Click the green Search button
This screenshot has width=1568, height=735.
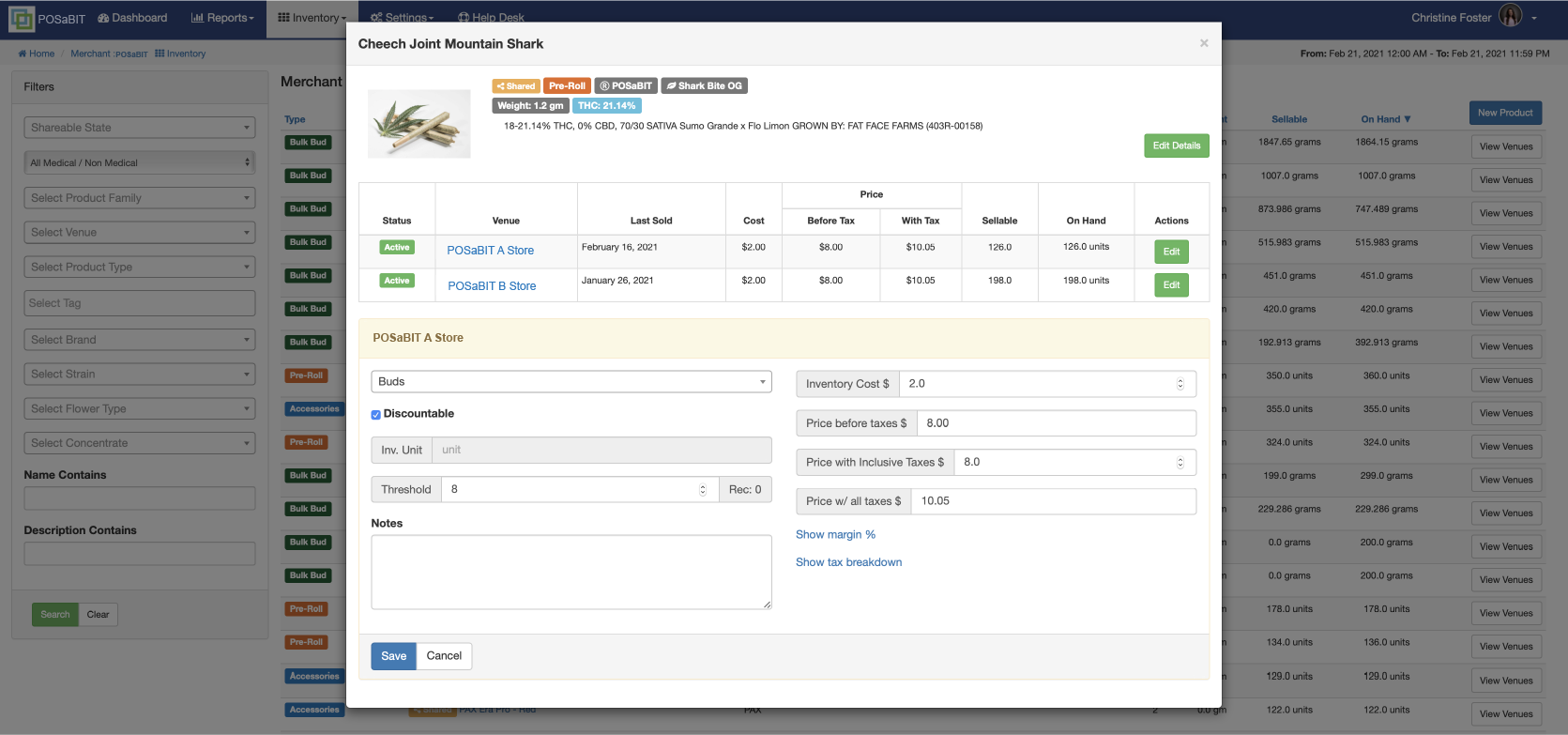[x=55, y=615]
